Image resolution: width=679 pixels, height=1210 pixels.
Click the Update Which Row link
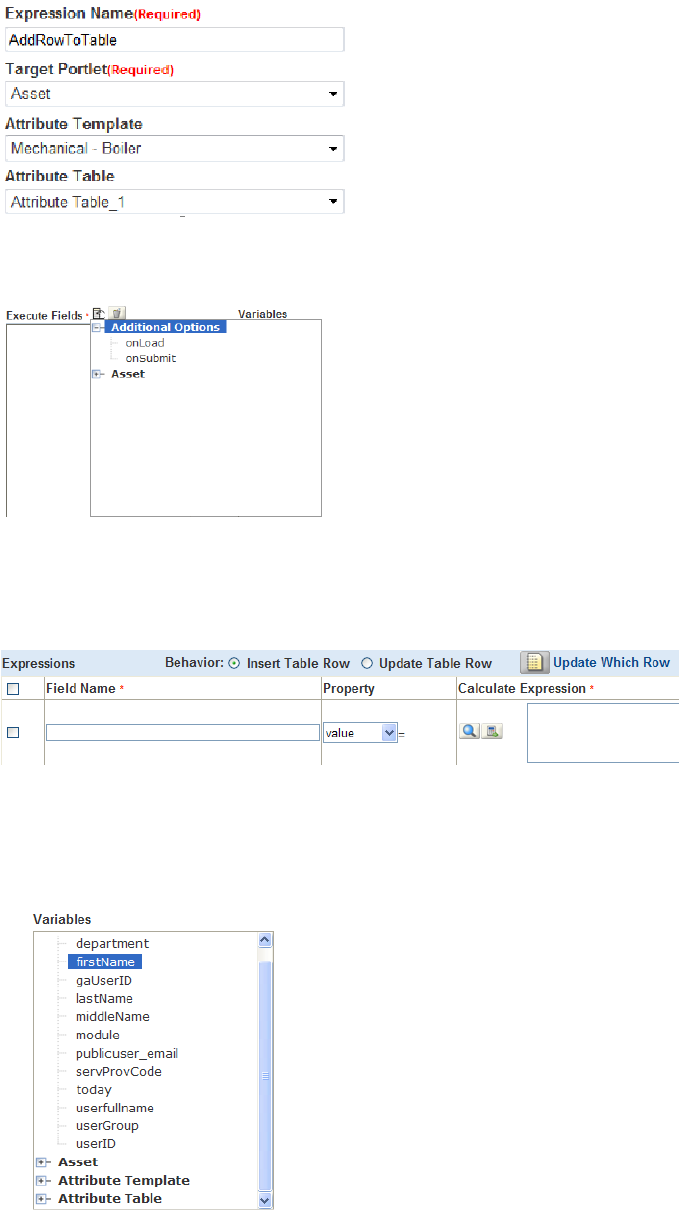pyautogui.click(x=611, y=662)
